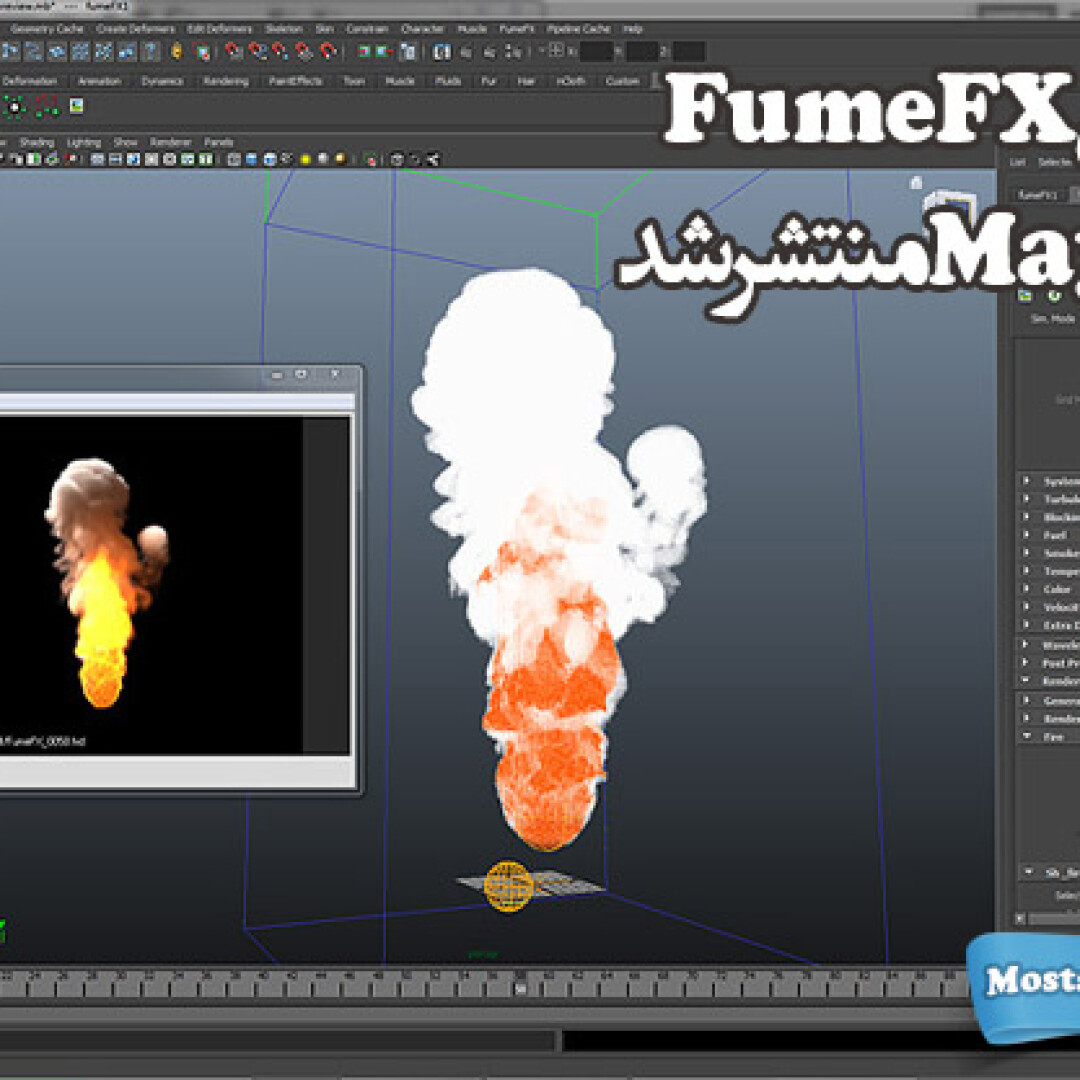Expand the Color section
The height and width of the screenshot is (1080, 1080).
1026,589
